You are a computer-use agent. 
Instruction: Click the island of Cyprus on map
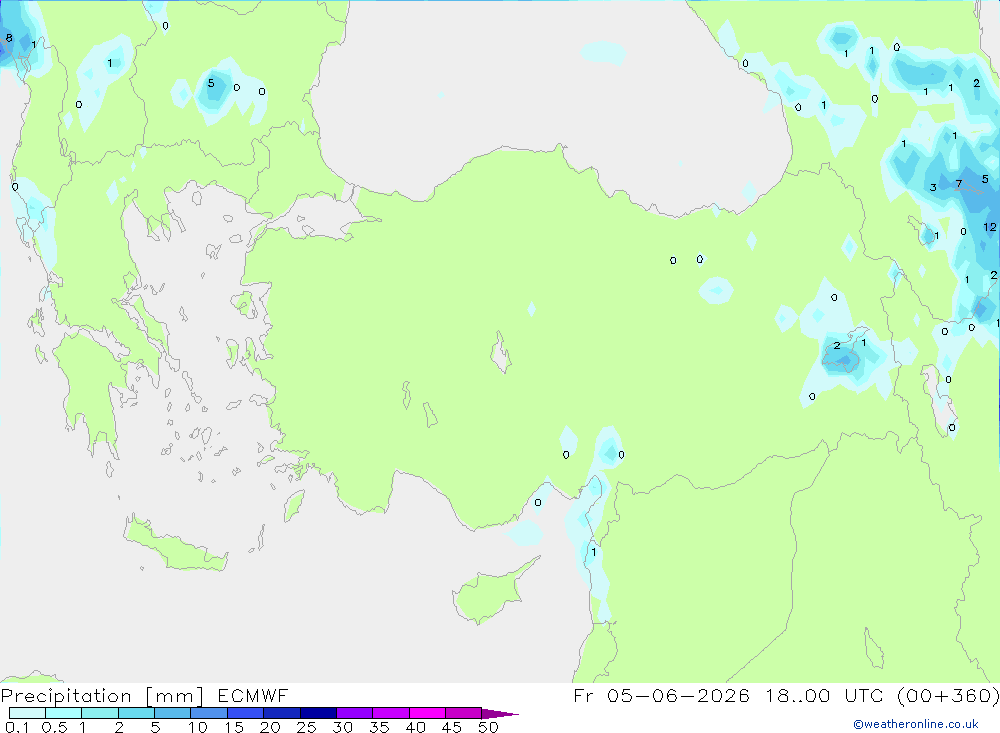(488, 596)
